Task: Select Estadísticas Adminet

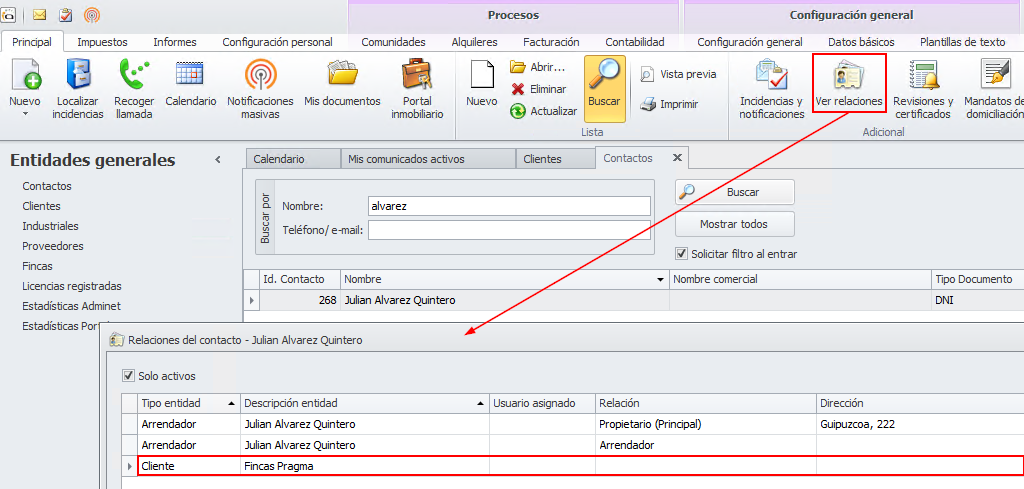Action: pos(71,306)
